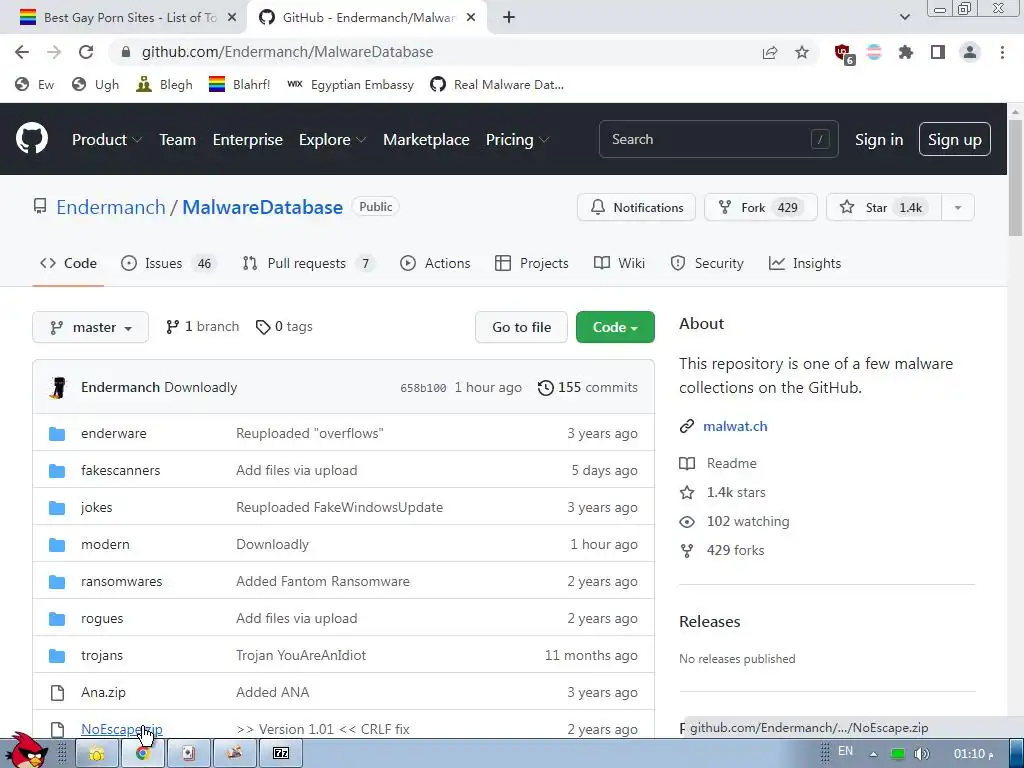1024x768 pixels.
Task: Click the Chrome taskbar icon
Action: click(x=142, y=754)
